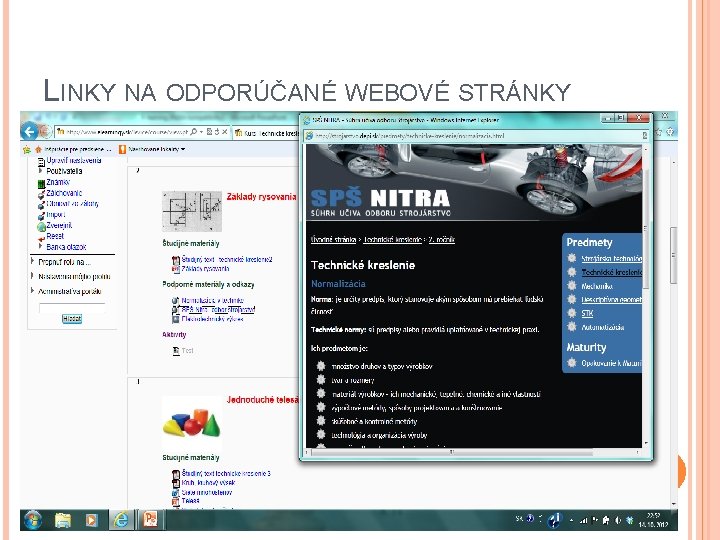The height and width of the screenshot is (540, 720).
Task: Open the Navrhované lokality dropdown
Action: 152,149
